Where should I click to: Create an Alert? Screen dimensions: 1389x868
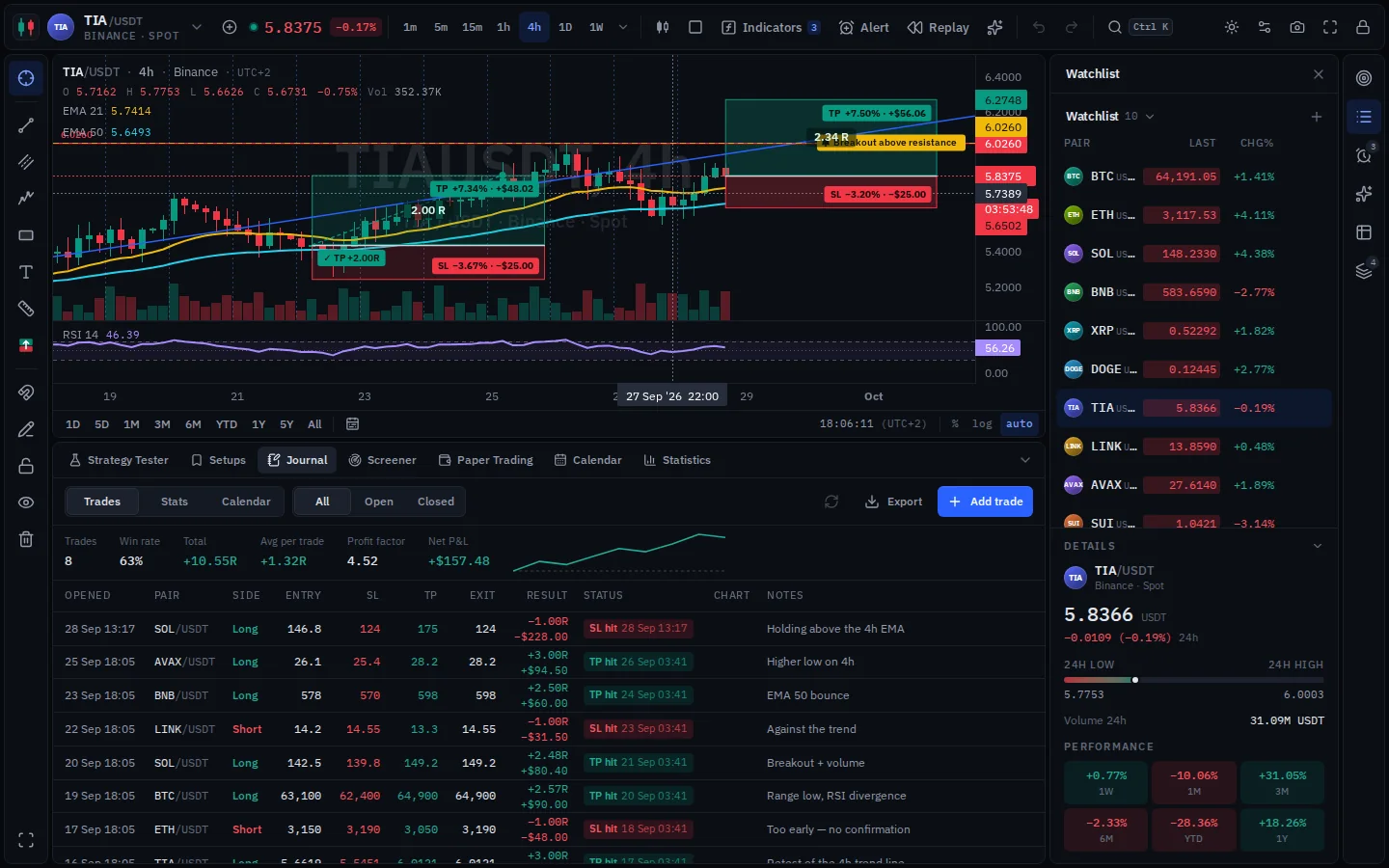(x=864, y=27)
